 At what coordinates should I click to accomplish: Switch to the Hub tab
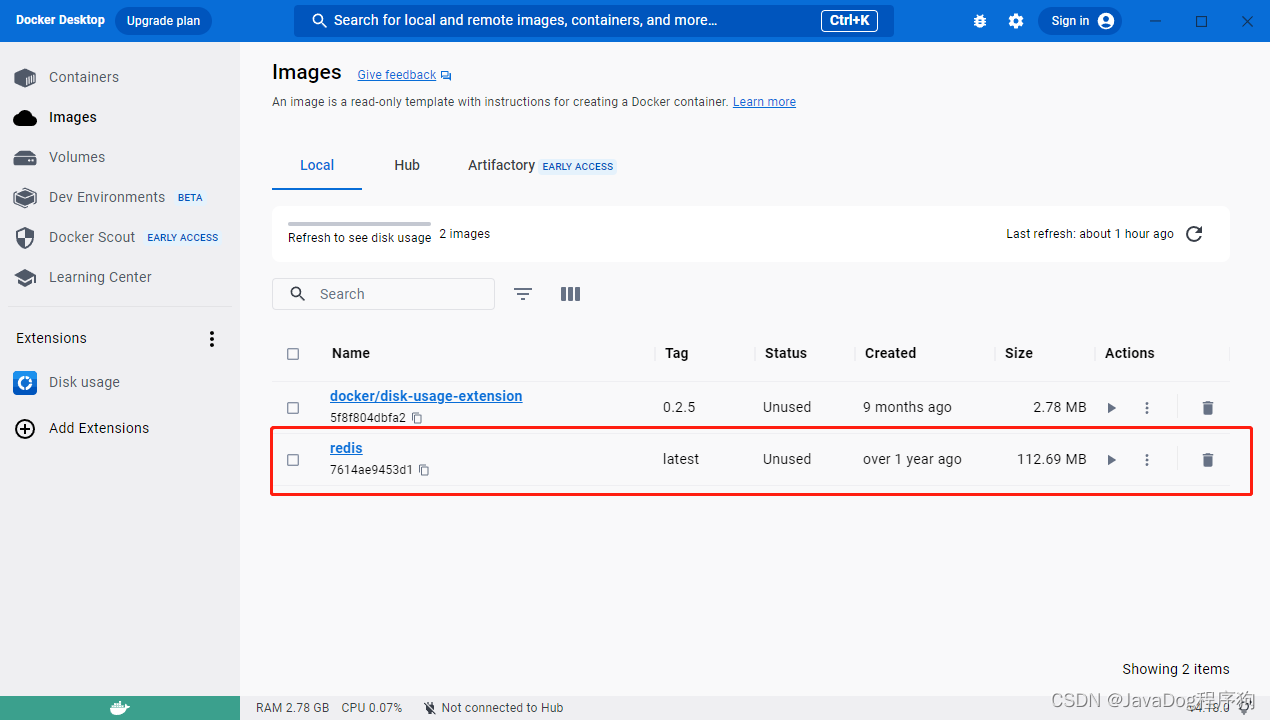[x=406, y=165]
